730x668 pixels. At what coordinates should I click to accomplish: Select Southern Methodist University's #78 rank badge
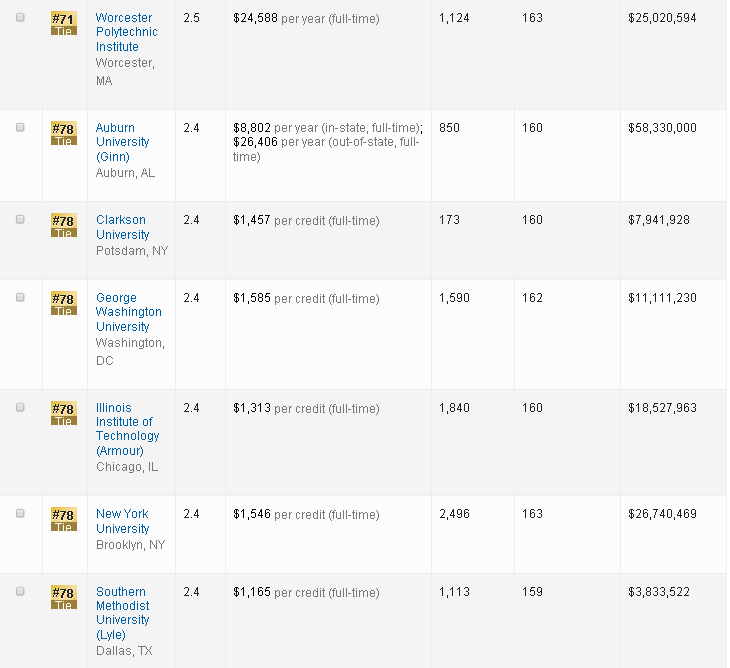click(63, 598)
